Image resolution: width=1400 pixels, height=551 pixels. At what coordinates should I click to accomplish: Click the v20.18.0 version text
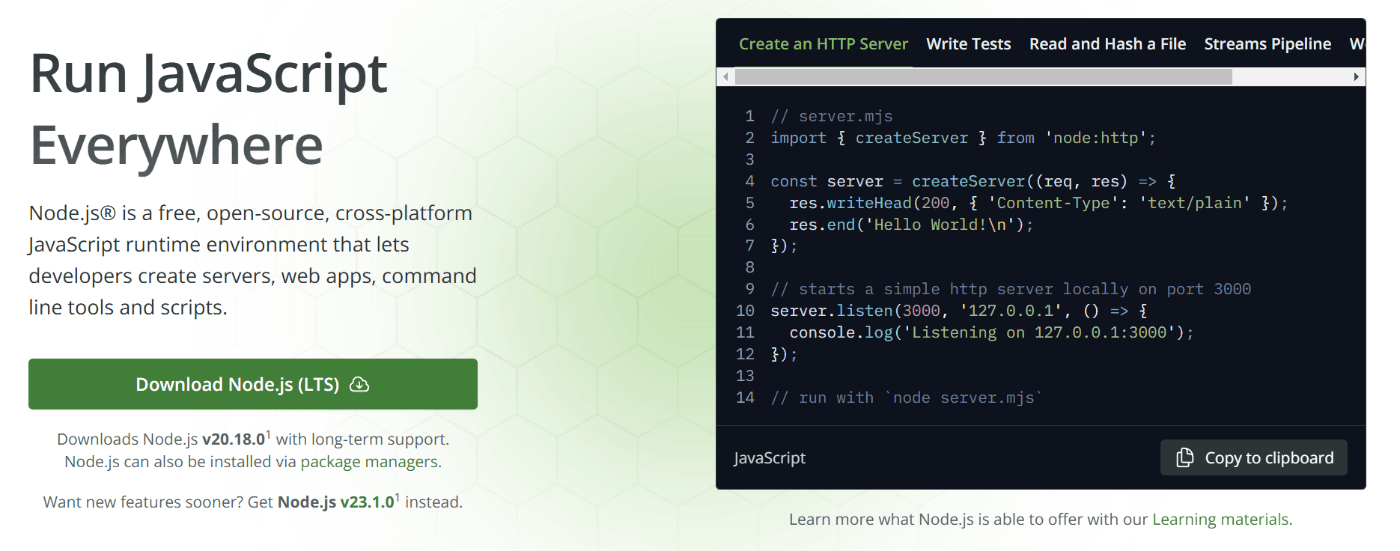tap(233, 439)
